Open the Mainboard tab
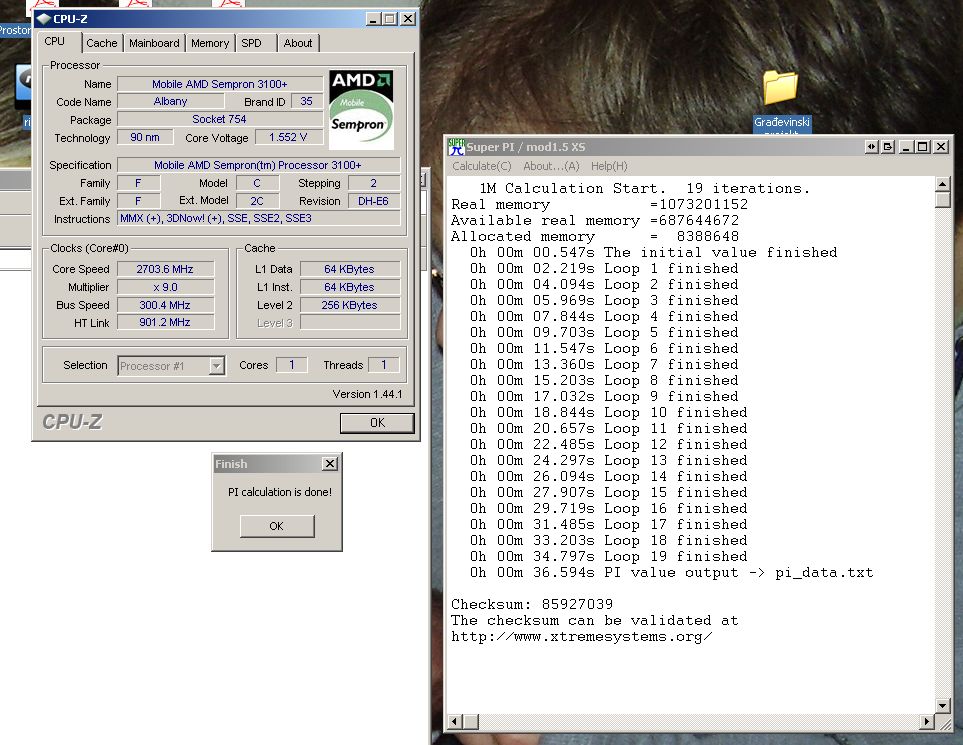 154,43
